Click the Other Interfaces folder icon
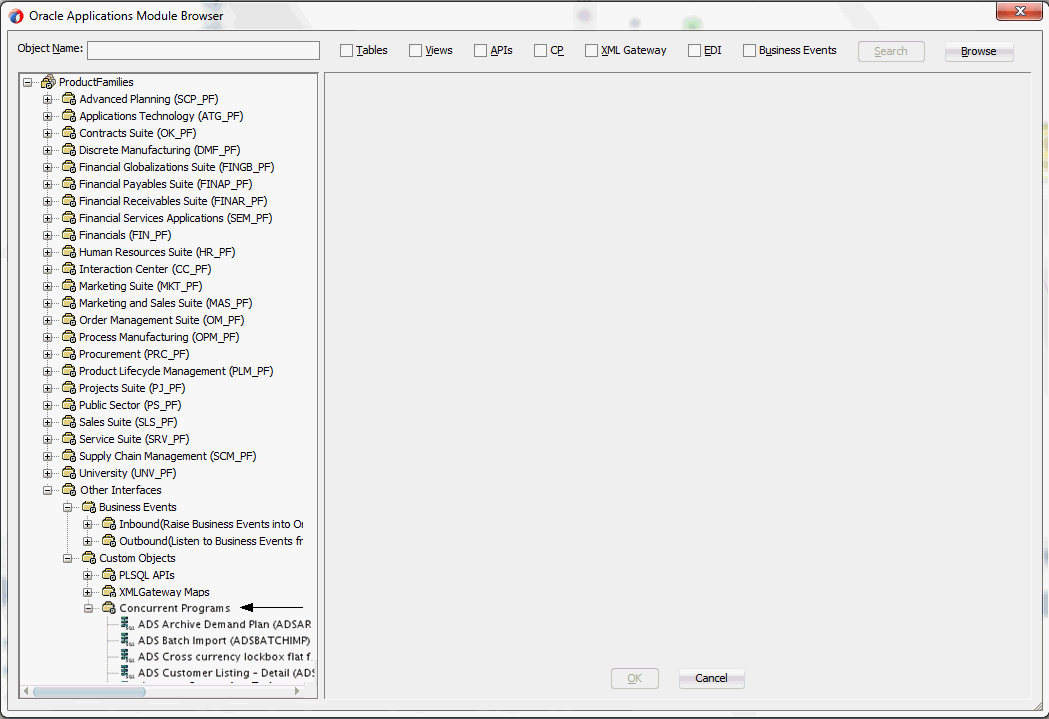The image size is (1049, 719). 69,490
